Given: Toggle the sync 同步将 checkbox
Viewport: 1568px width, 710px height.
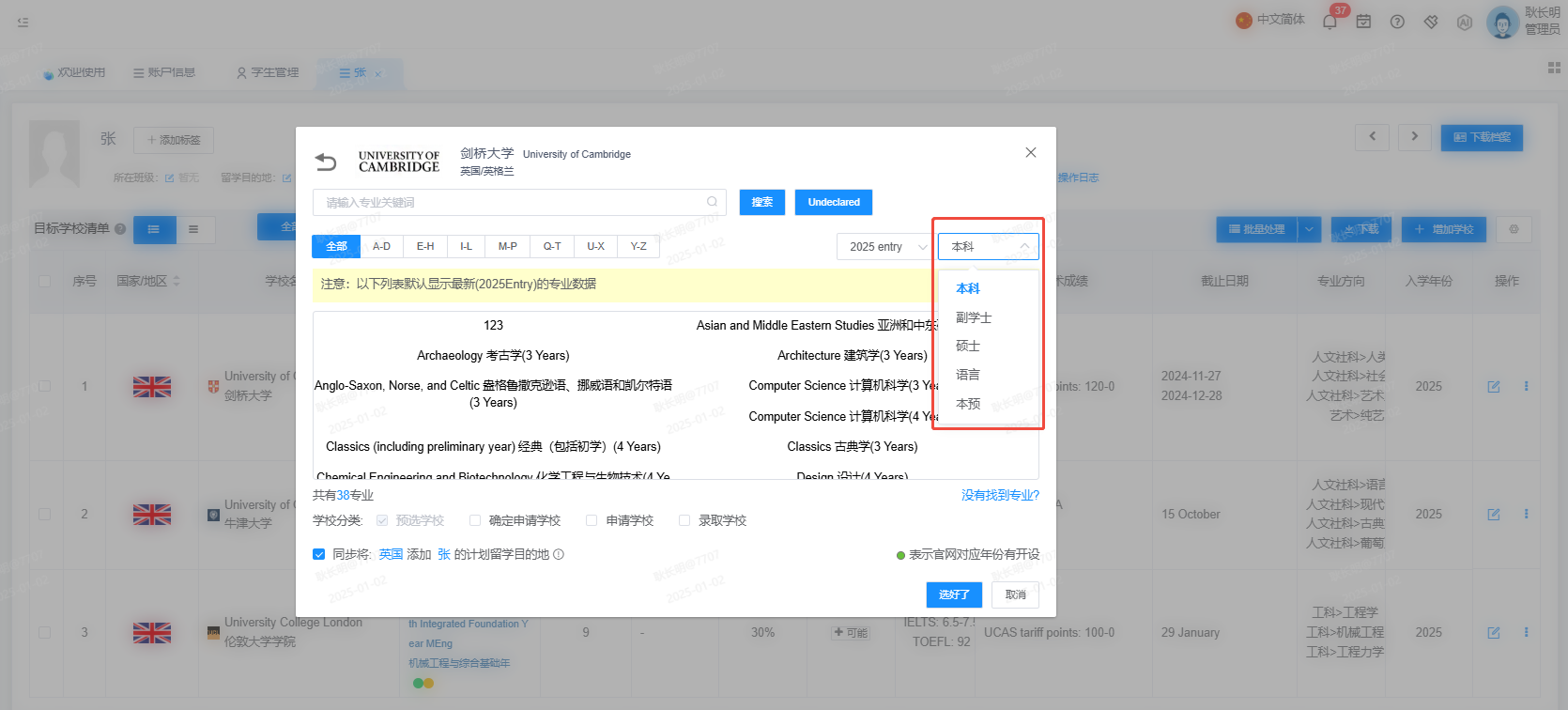Looking at the screenshot, I should (319, 554).
